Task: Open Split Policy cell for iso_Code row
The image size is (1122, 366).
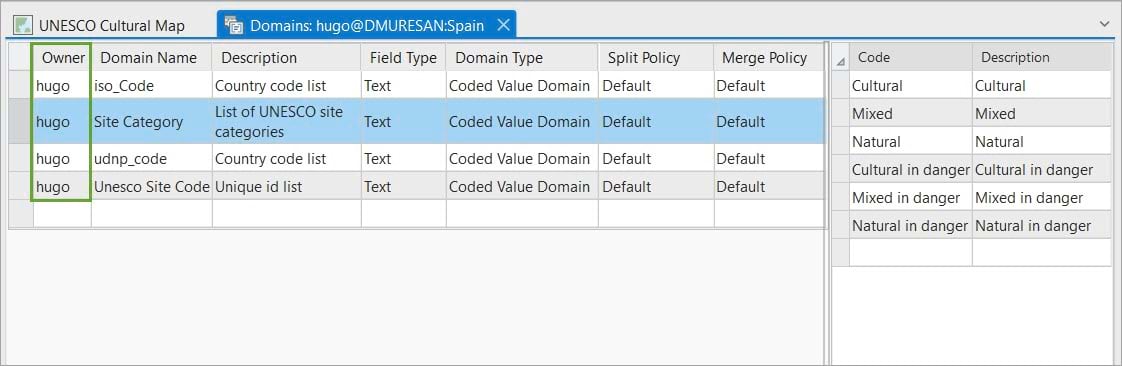Action: pos(656,85)
